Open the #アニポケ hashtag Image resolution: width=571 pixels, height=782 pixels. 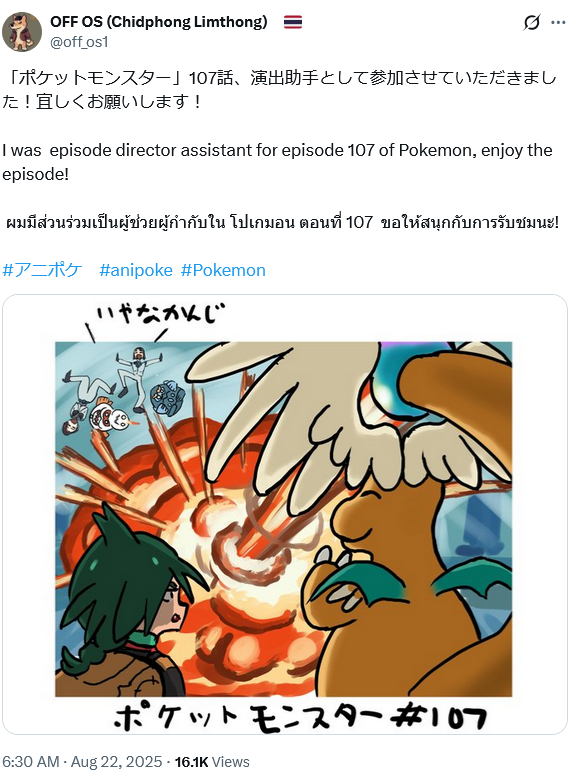[42, 270]
